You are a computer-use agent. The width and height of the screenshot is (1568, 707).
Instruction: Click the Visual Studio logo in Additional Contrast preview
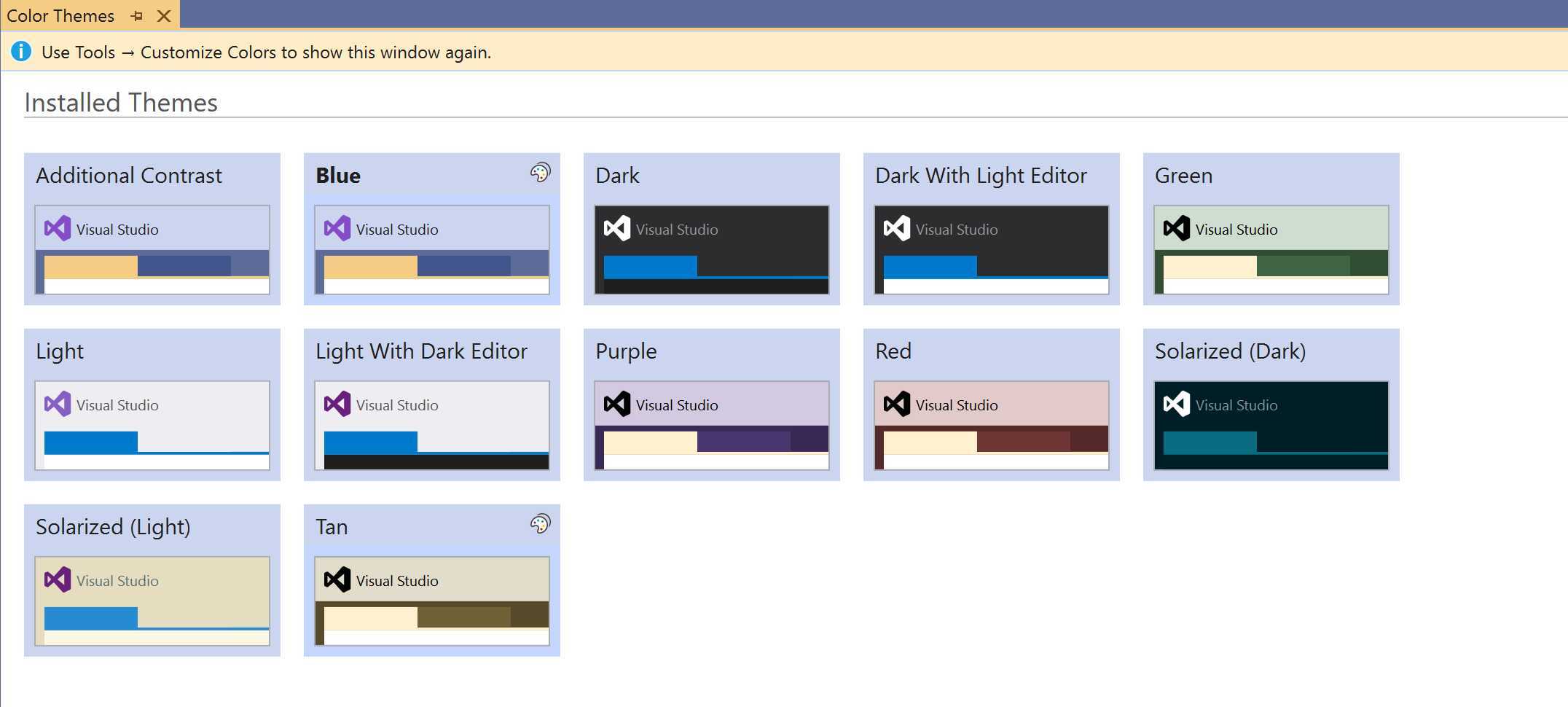pos(58,228)
